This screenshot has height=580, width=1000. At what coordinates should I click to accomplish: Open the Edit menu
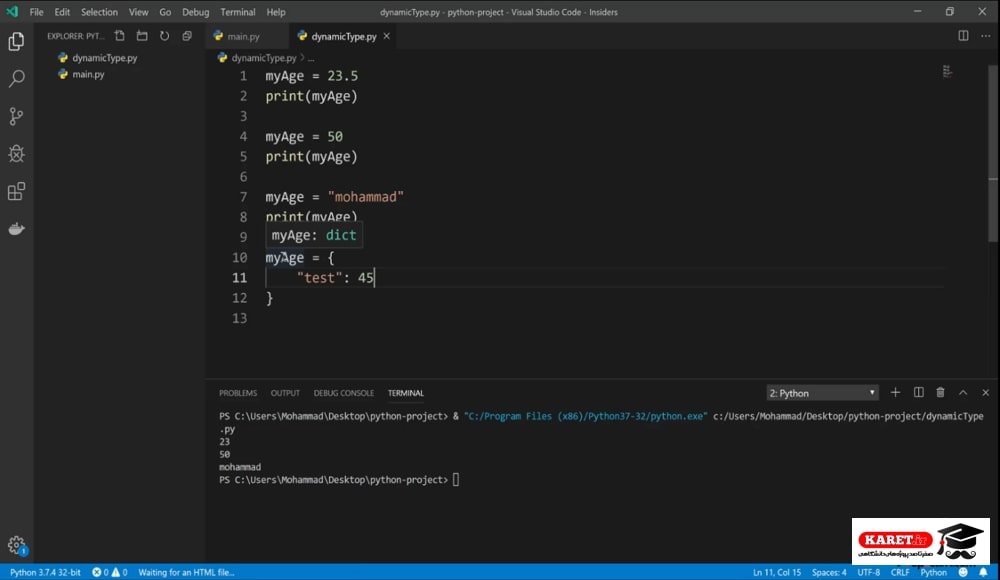point(62,12)
